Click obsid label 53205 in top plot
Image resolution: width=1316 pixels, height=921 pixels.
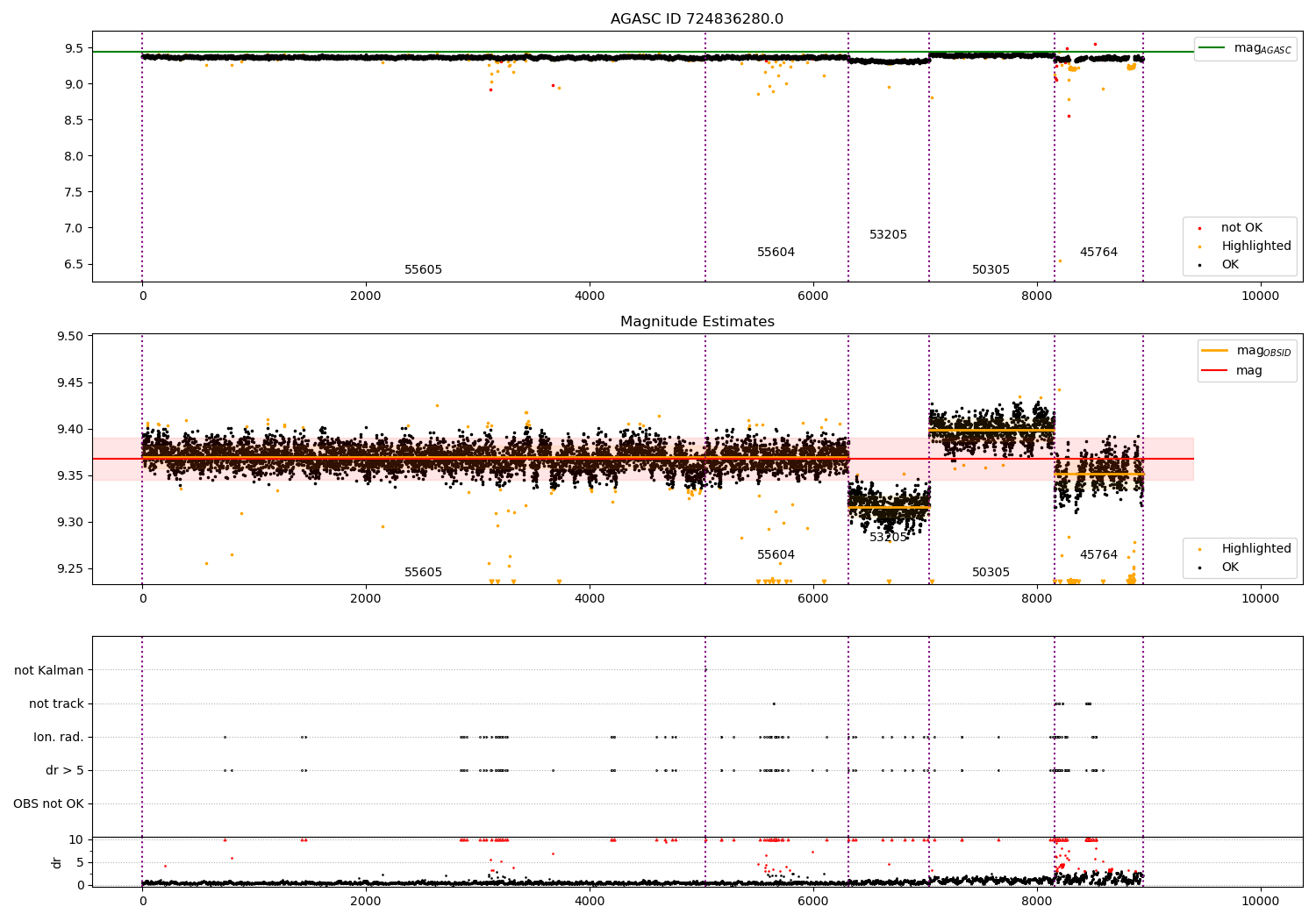pyautogui.click(x=888, y=235)
